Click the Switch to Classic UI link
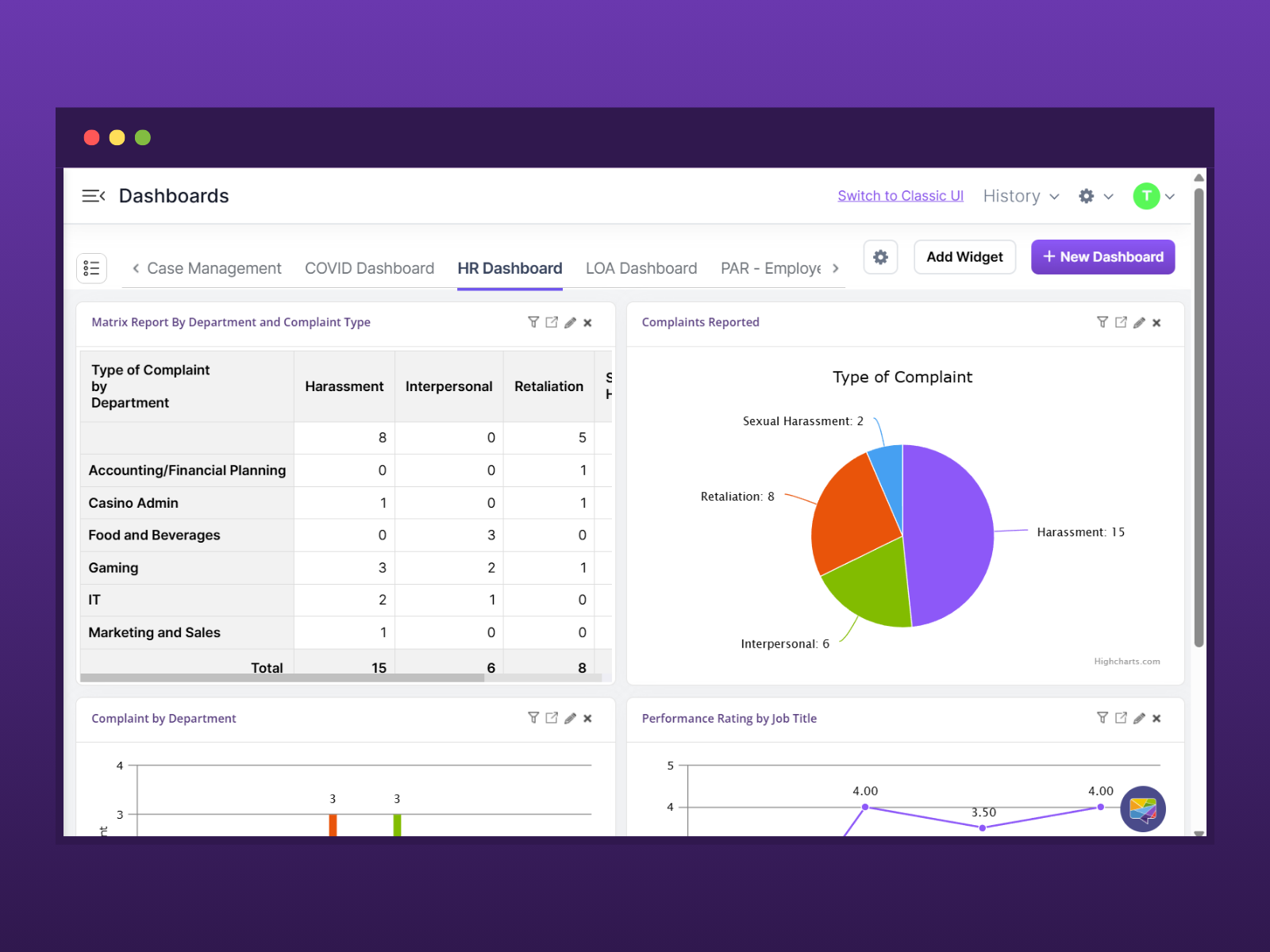Image resolution: width=1270 pixels, height=952 pixels. (900, 196)
